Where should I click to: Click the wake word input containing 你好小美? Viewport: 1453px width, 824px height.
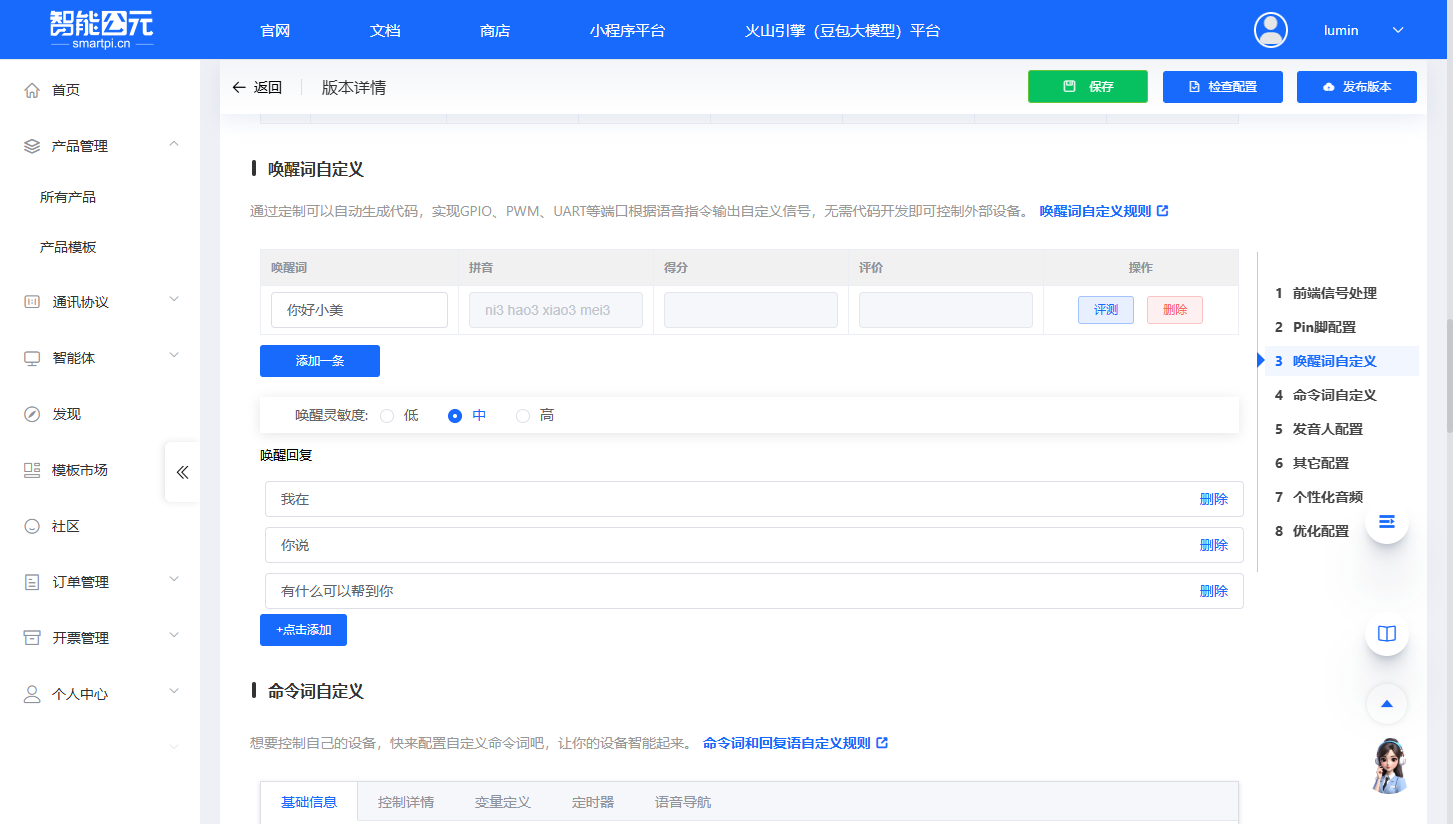359,309
